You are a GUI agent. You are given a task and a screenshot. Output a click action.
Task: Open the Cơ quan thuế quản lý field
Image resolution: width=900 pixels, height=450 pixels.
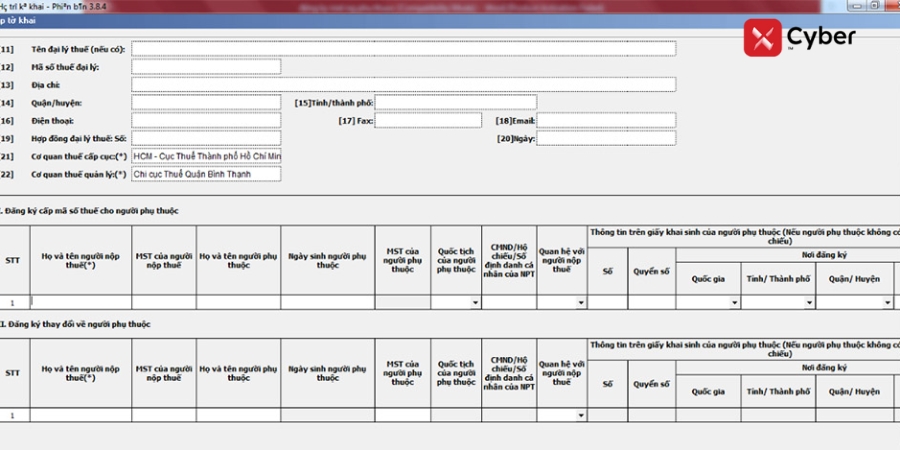[206, 174]
